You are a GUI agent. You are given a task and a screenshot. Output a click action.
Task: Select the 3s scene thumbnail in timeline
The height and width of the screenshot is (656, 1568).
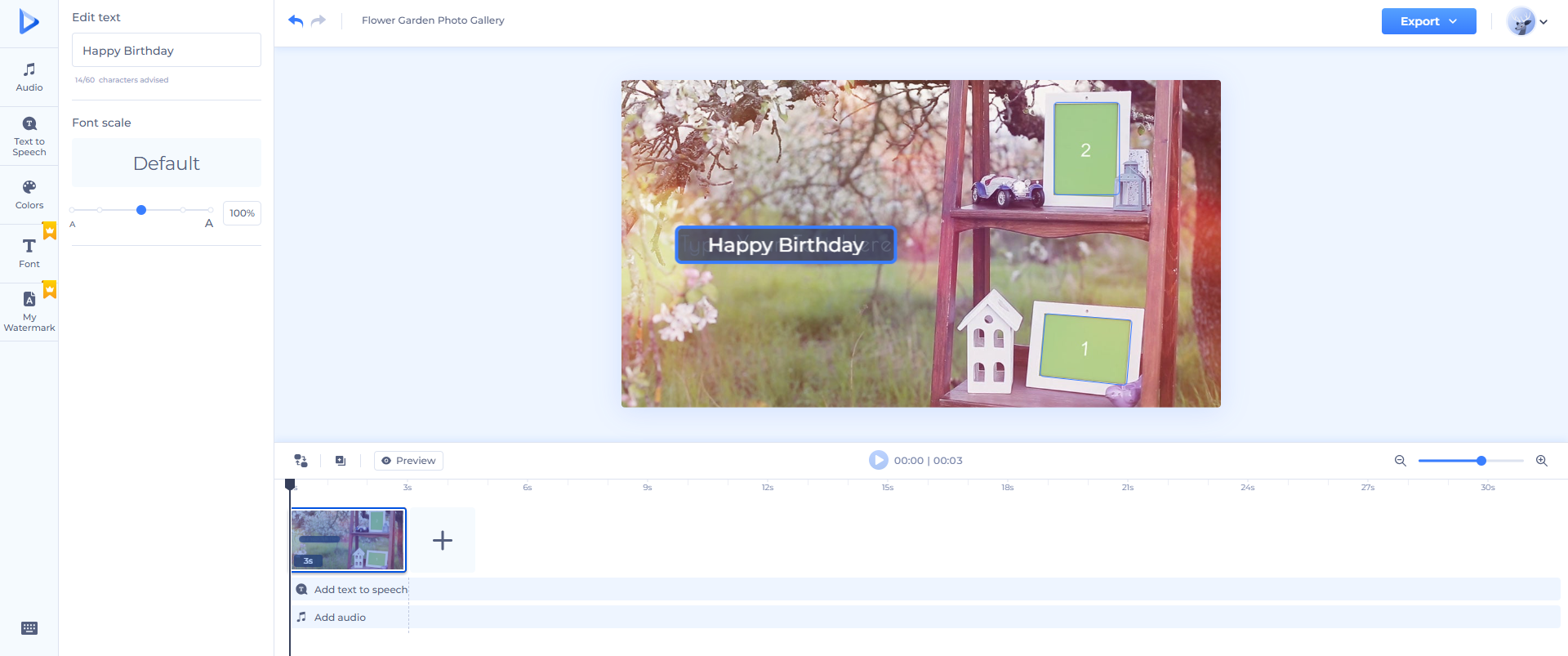point(349,540)
